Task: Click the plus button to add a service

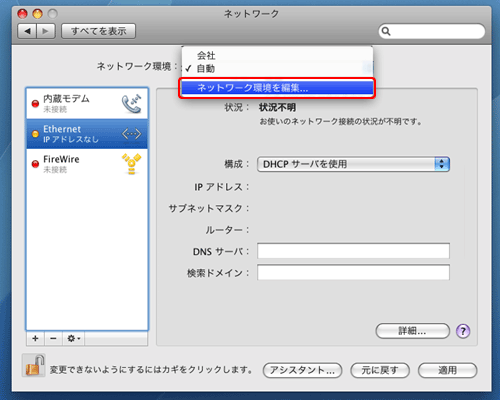Action: click(x=35, y=339)
